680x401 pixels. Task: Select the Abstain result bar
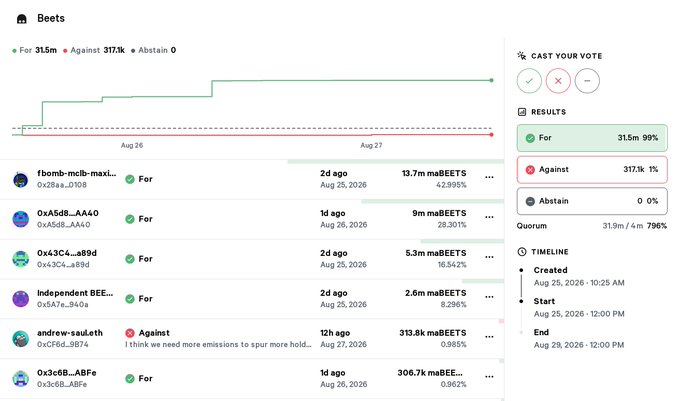point(592,201)
